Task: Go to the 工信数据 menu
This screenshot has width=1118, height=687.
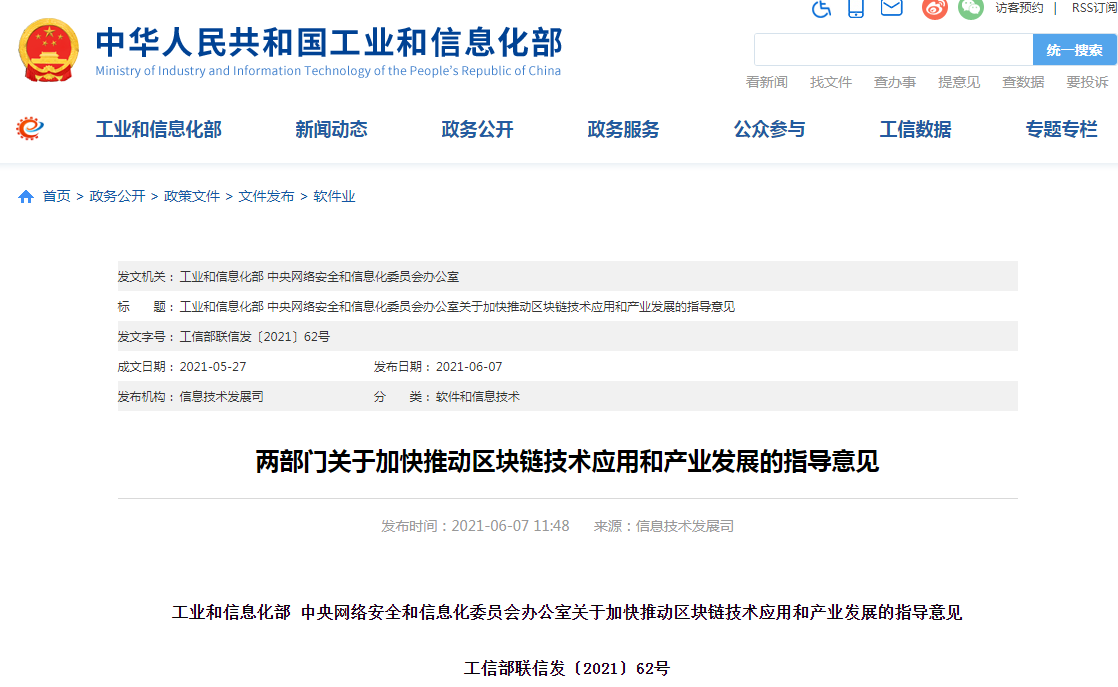Action: point(915,129)
